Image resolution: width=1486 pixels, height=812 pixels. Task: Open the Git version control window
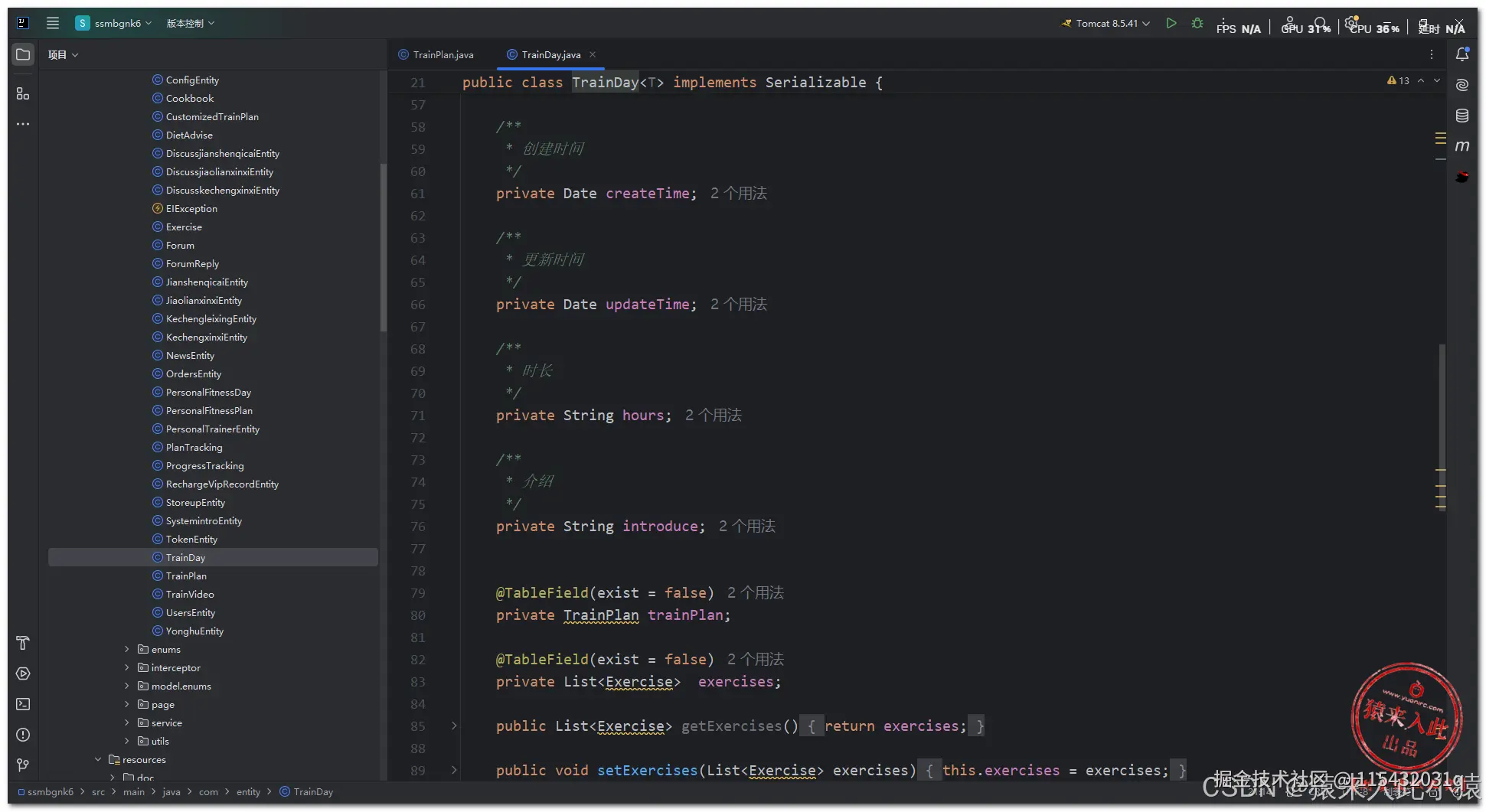[x=23, y=765]
